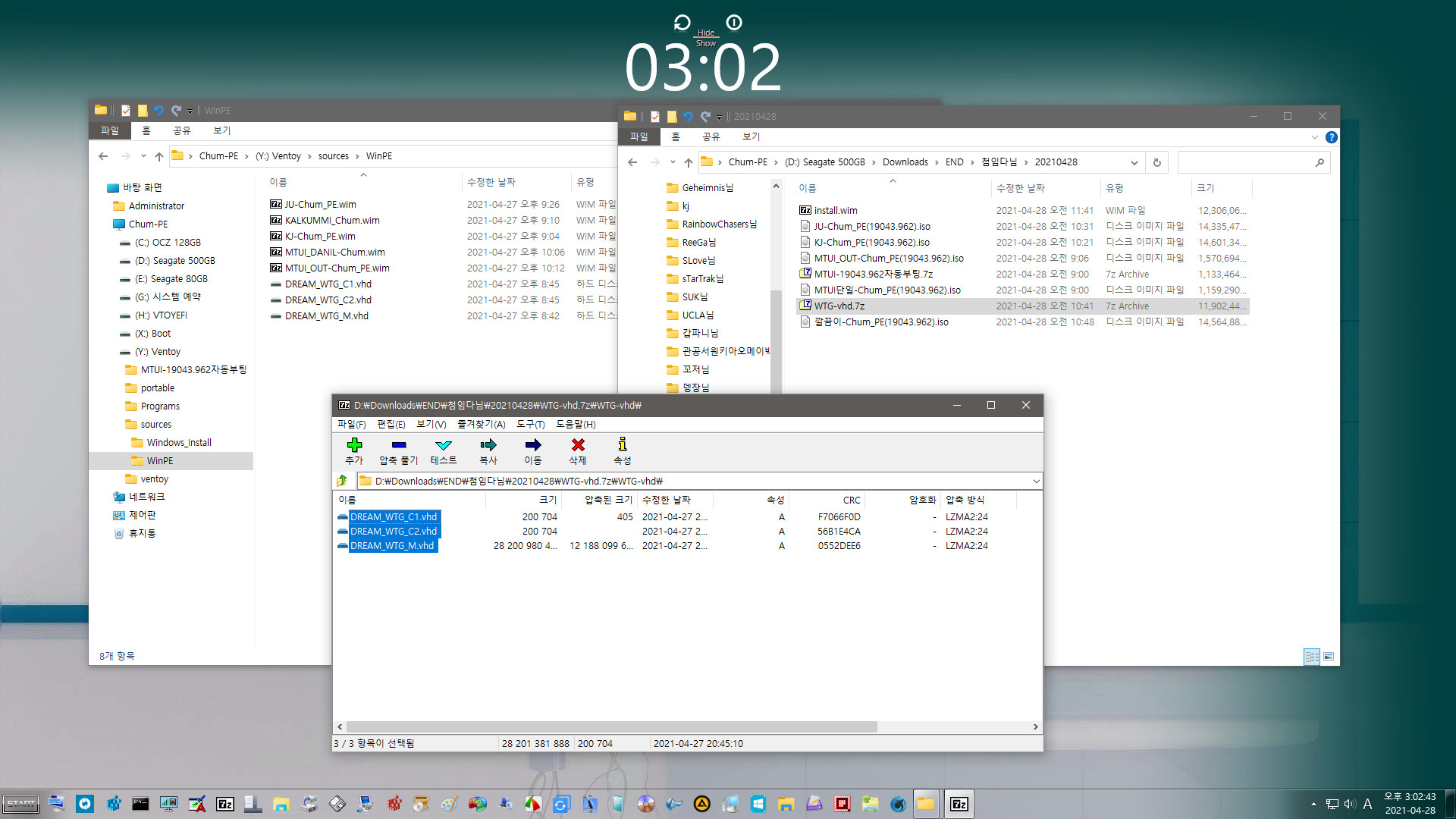
Task: Open 7-Zip Help (도움말) menu
Action: pyautogui.click(x=576, y=424)
